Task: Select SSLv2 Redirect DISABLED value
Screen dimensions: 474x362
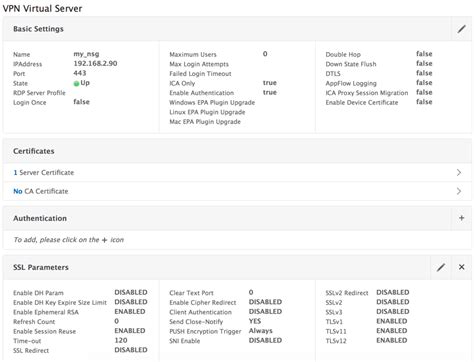Action: [393, 292]
